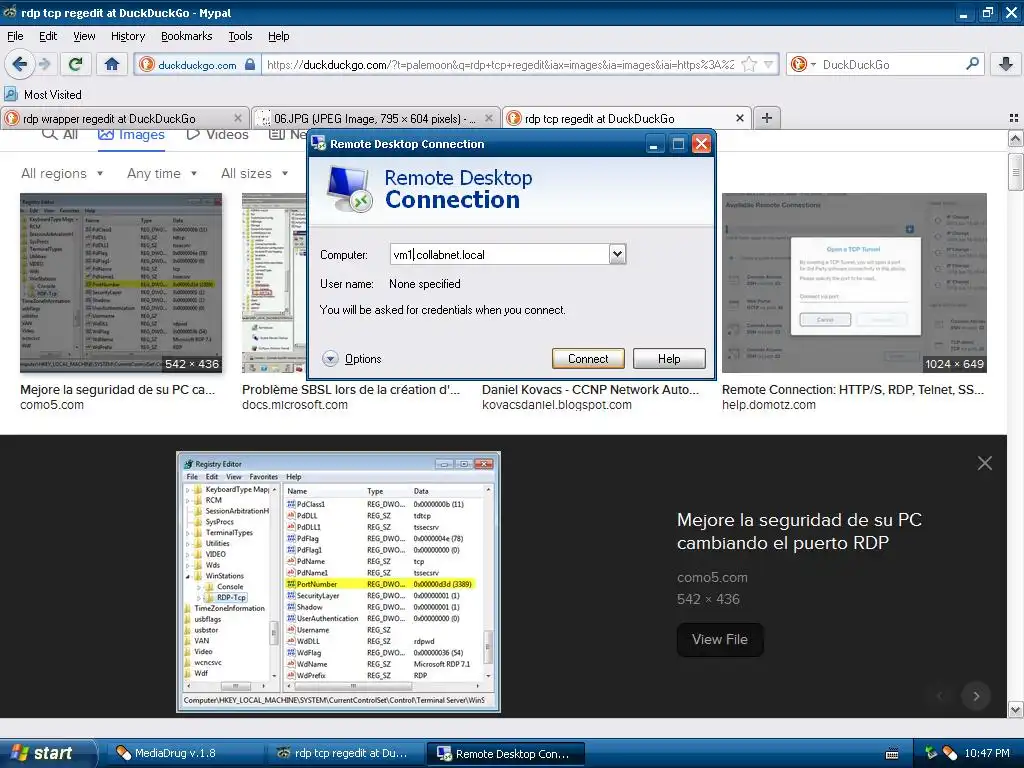Open the Mejore la seguridad result title
The width and height of the screenshot is (1024, 768).
click(118, 390)
